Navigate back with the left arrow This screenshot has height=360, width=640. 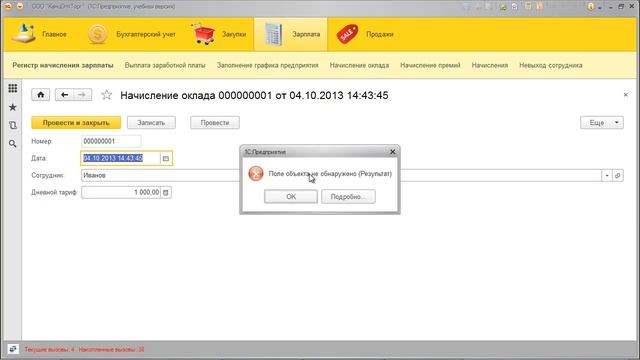point(64,95)
